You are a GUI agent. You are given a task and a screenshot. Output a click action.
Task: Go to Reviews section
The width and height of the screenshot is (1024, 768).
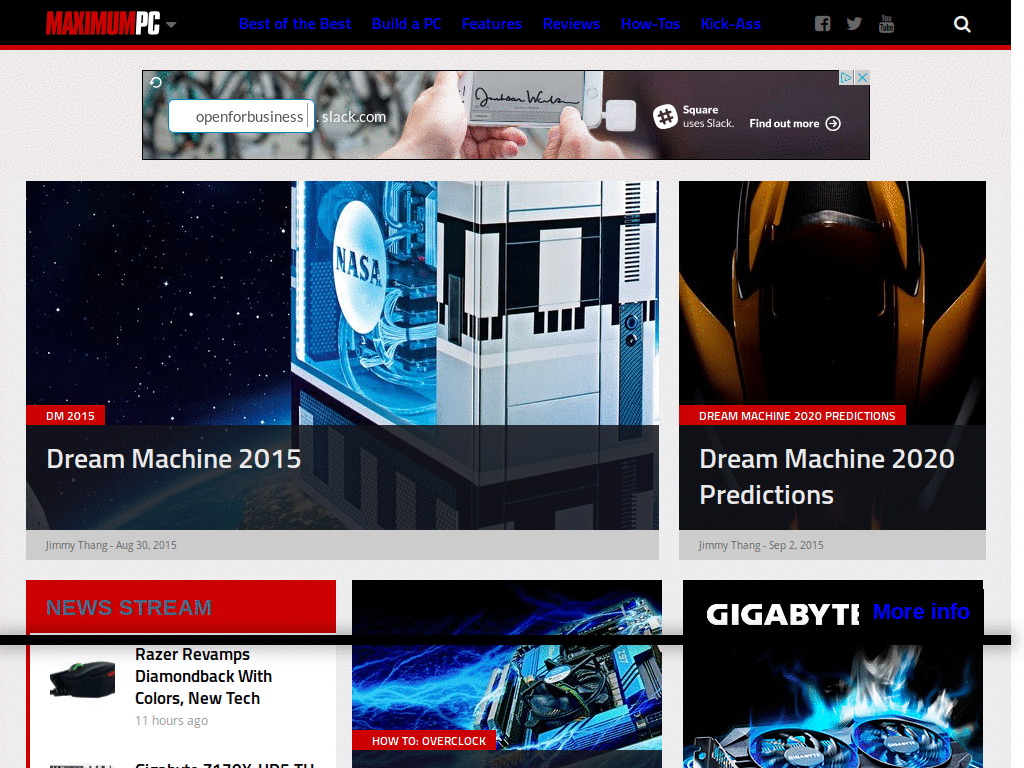click(571, 24)
